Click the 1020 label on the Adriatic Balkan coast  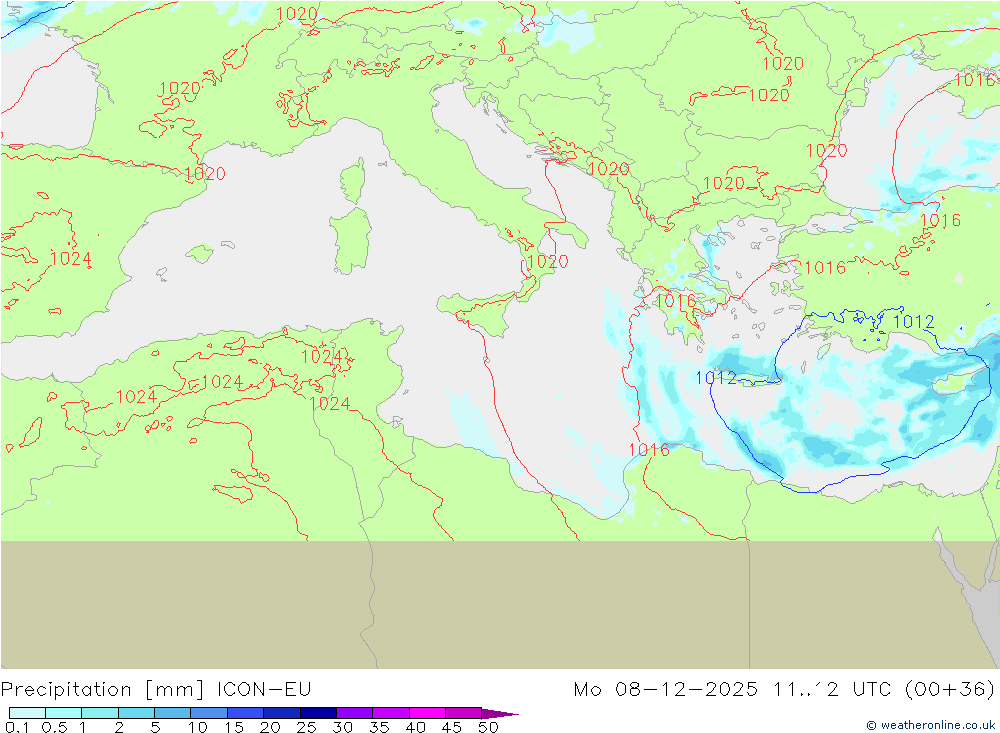[x=608, y=168]
